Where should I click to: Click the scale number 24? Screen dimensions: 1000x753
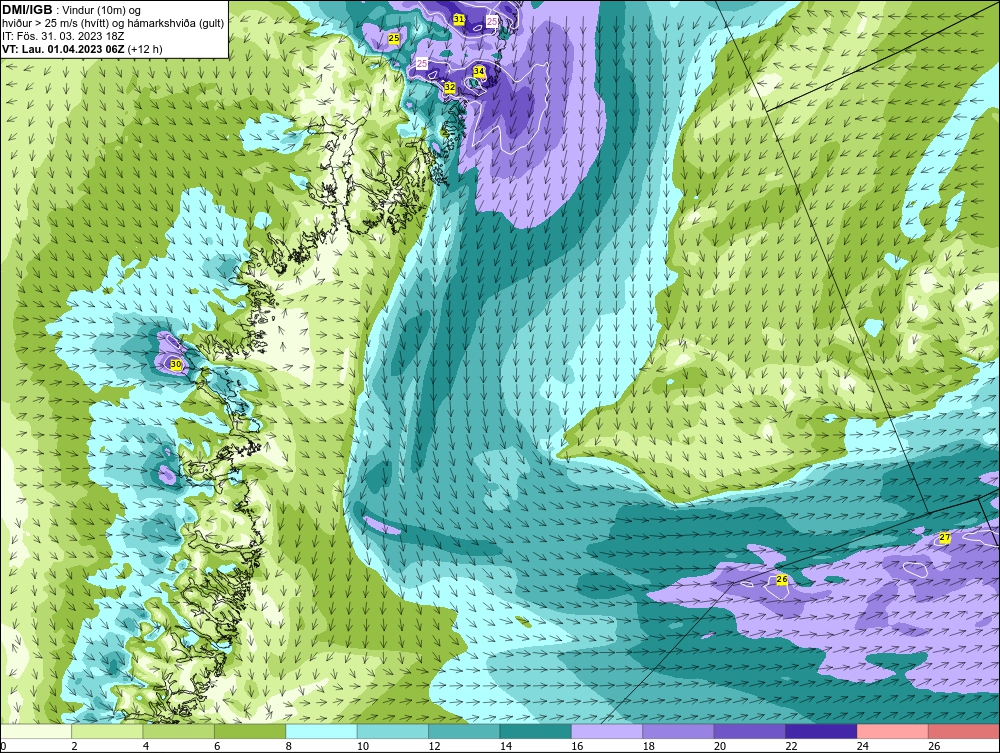[x=863, y=746]
